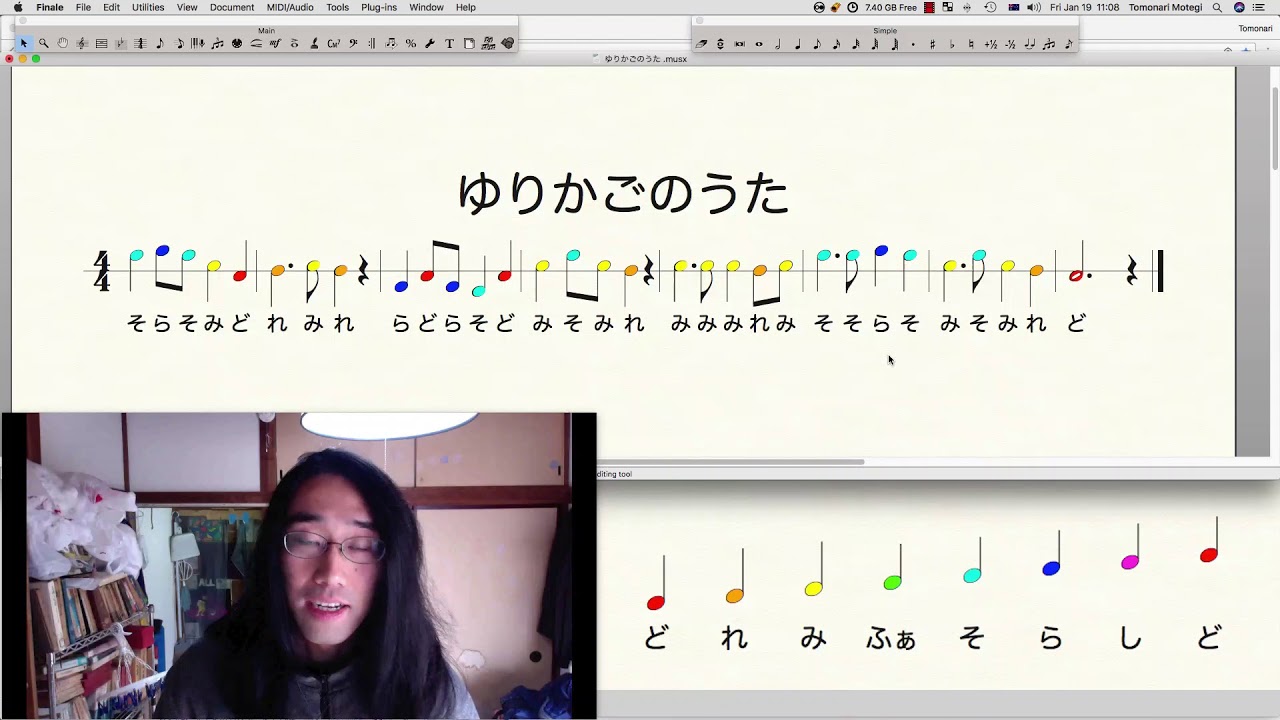This screenshot has width=1280, height=720.
Task: Open the Document menu
Action: point(232,7)
